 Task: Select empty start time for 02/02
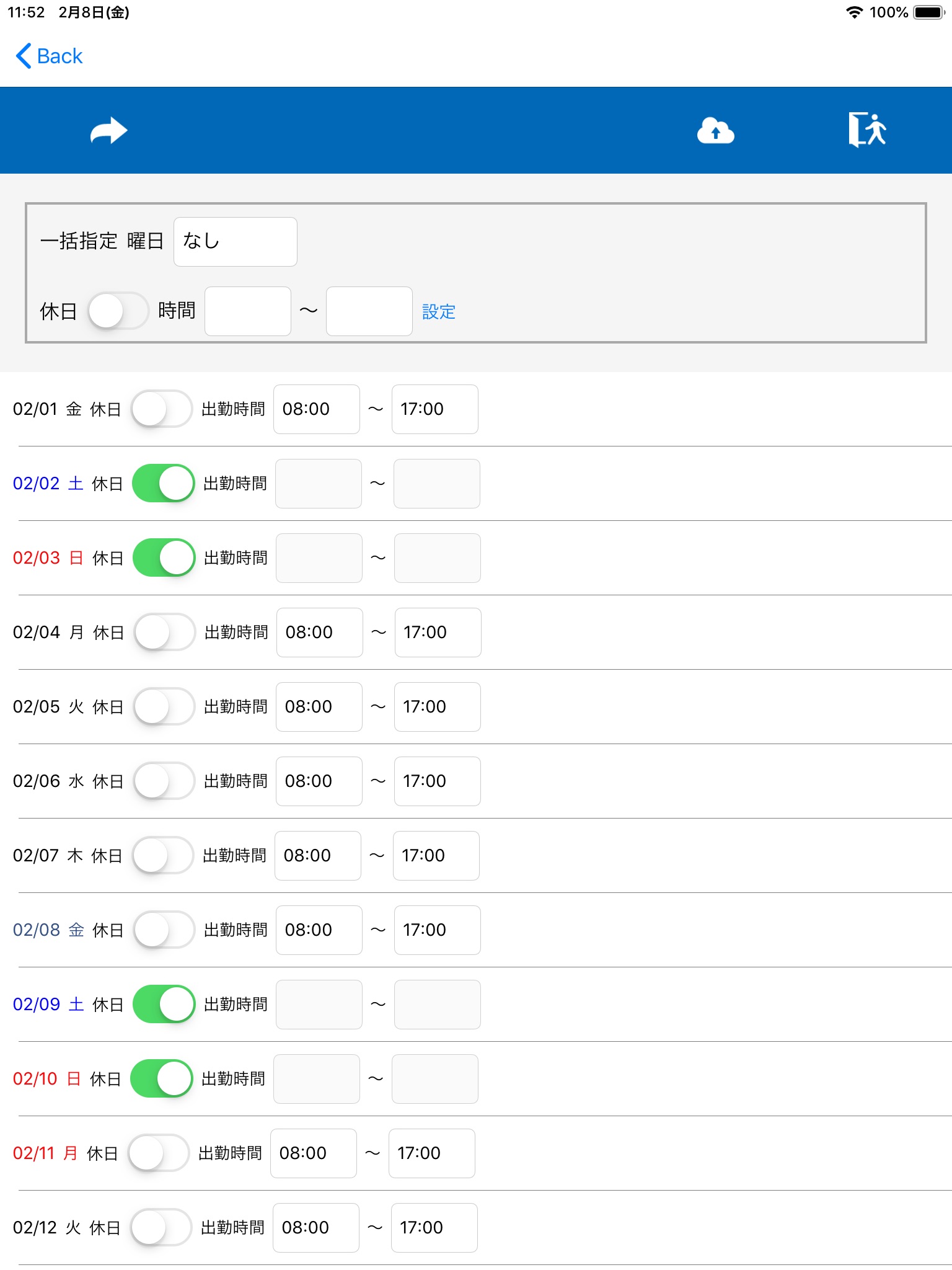pos(319,484)
